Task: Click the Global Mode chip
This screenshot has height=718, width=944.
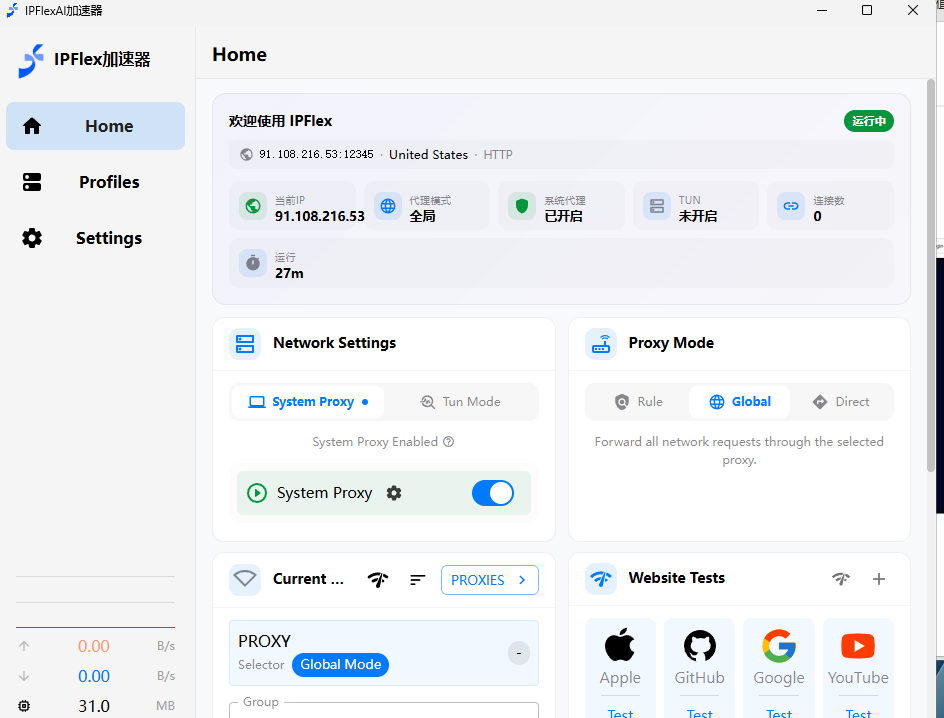Action: 341,664
